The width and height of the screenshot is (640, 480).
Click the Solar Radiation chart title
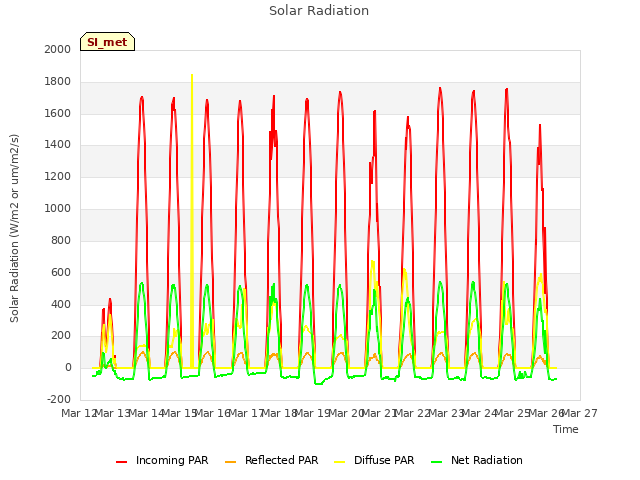319,11
